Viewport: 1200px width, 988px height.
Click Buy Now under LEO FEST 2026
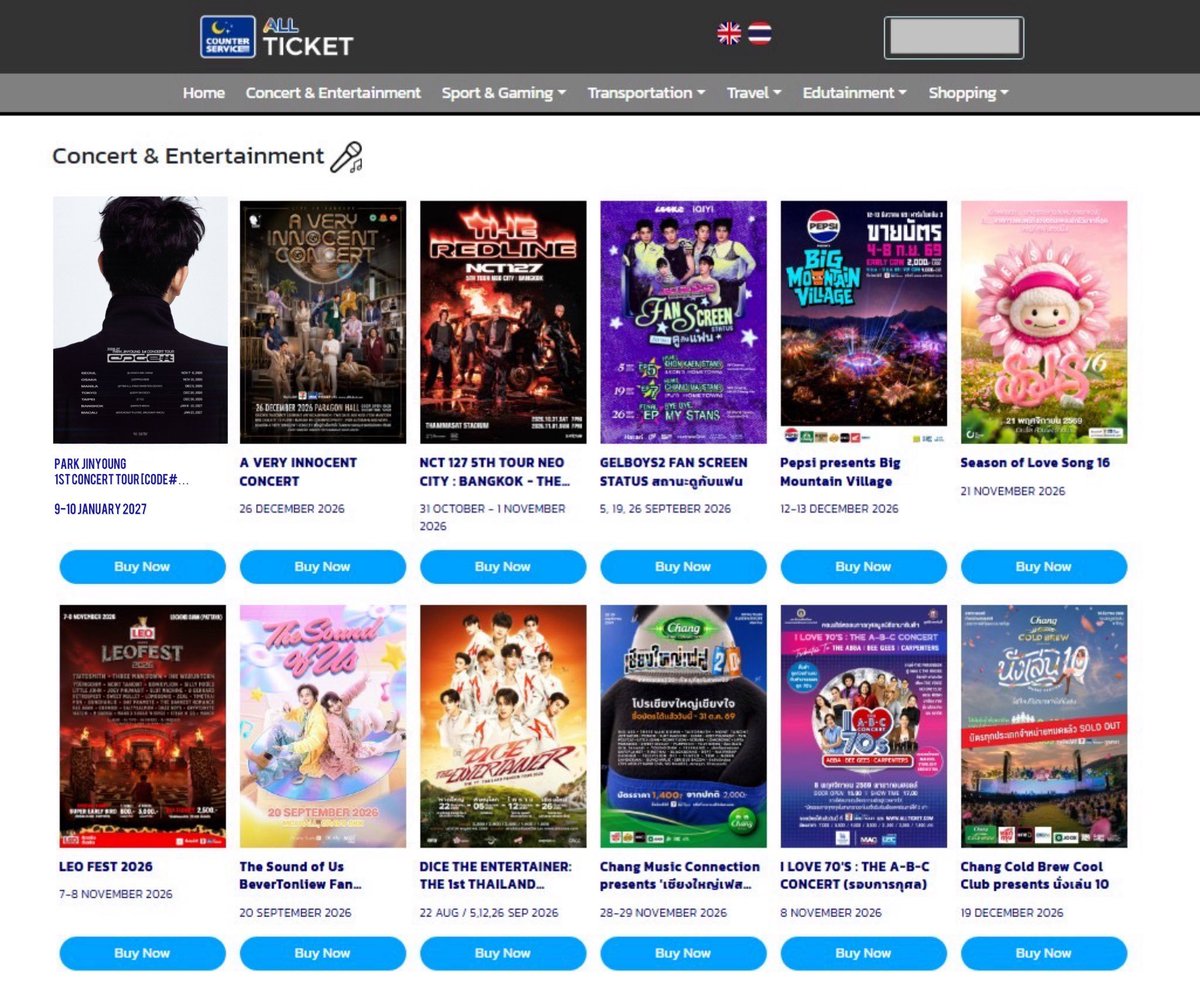(x=143, y=954)
